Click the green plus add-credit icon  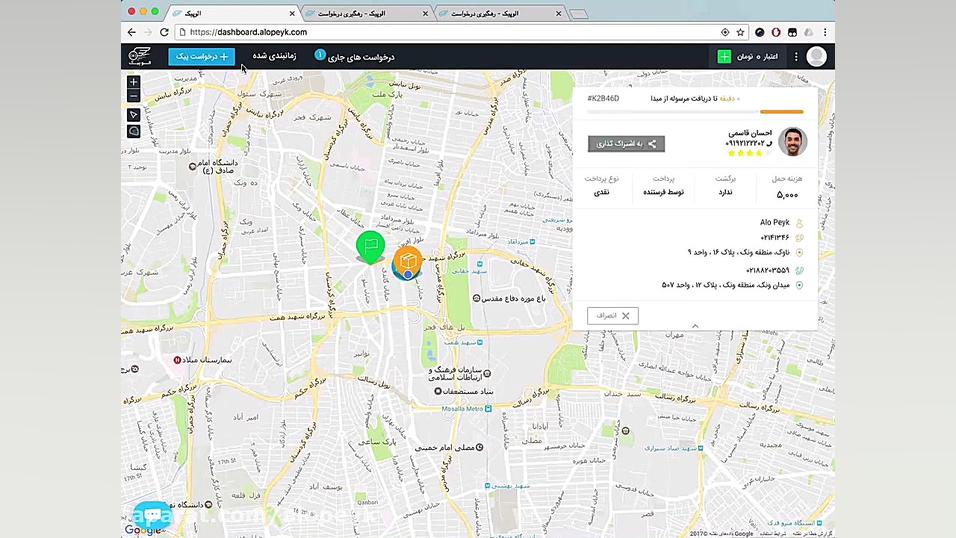pos(724,57)
